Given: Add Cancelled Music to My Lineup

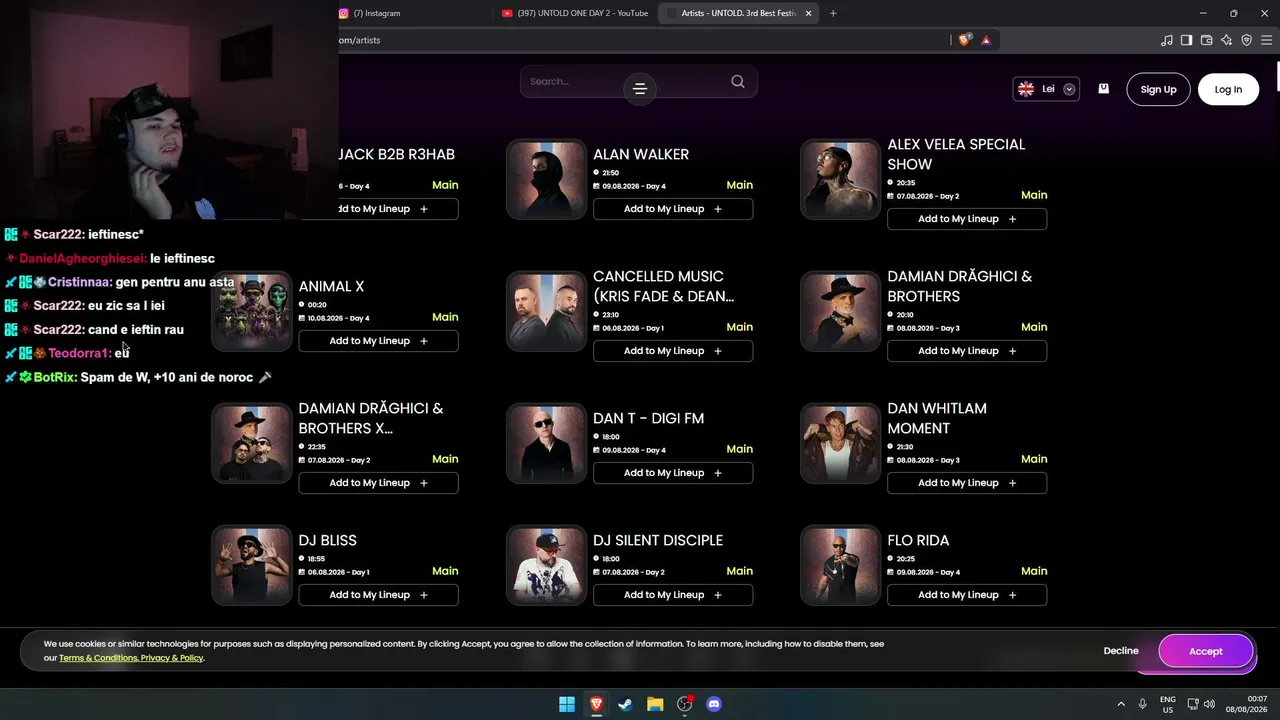Looking at the screenshot, I should pos(673,351).
